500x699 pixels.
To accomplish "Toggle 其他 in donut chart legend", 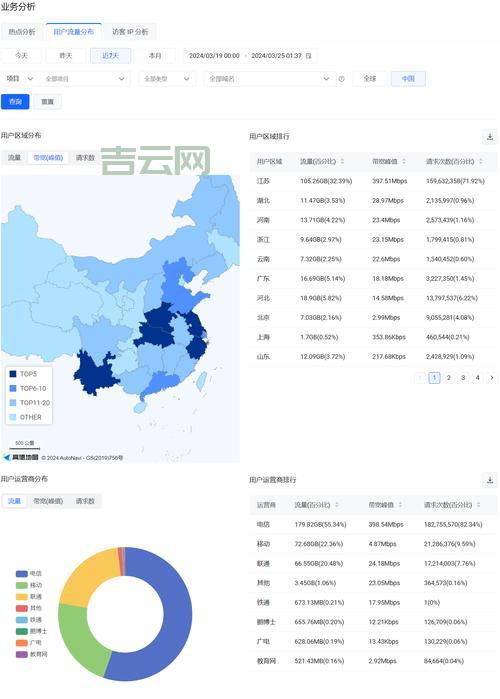I will point(29,608).
